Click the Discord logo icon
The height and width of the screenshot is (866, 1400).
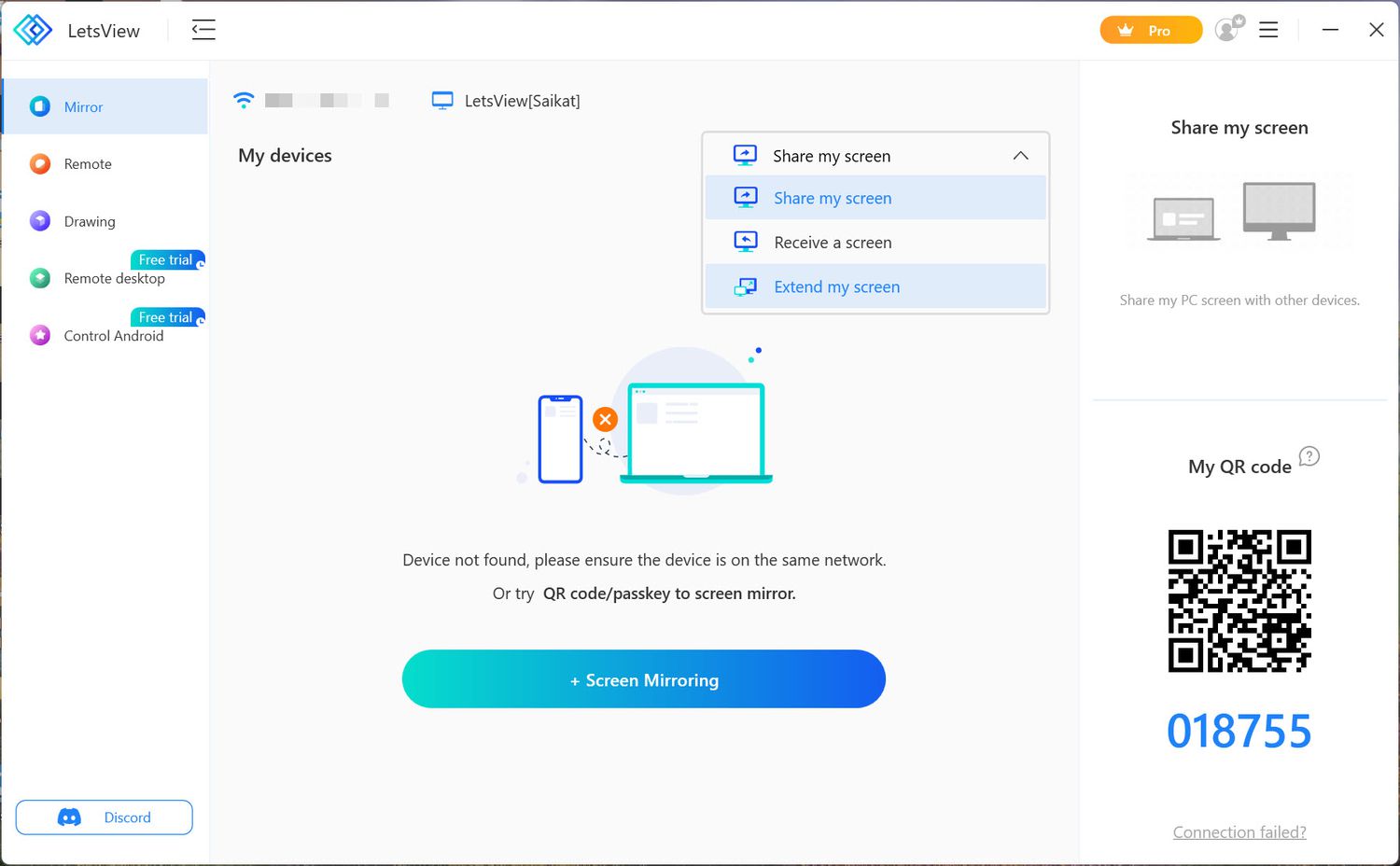[x=69, y=817]
